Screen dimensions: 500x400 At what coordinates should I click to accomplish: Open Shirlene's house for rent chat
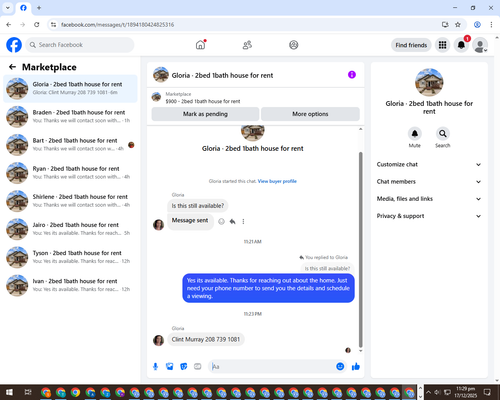tap(70, 201)
